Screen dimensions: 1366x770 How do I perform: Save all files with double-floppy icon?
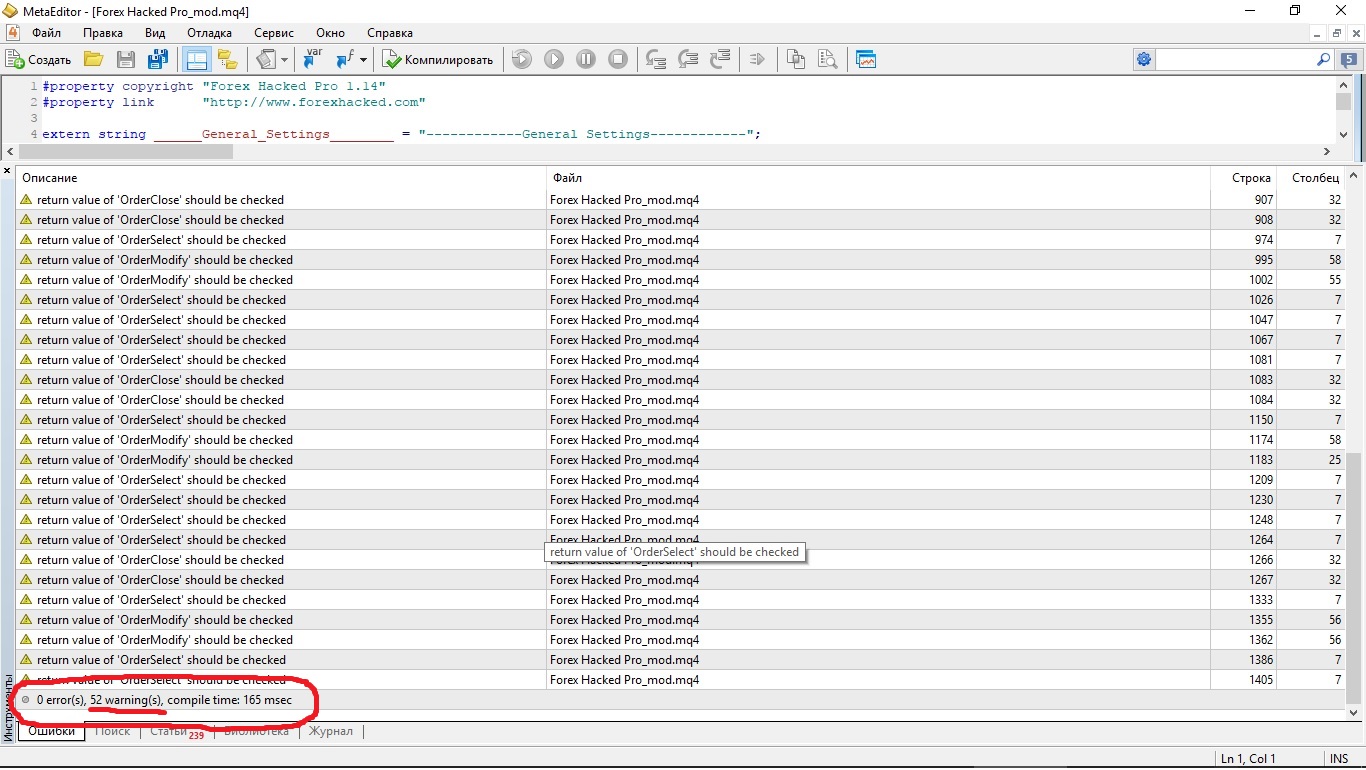158,60
